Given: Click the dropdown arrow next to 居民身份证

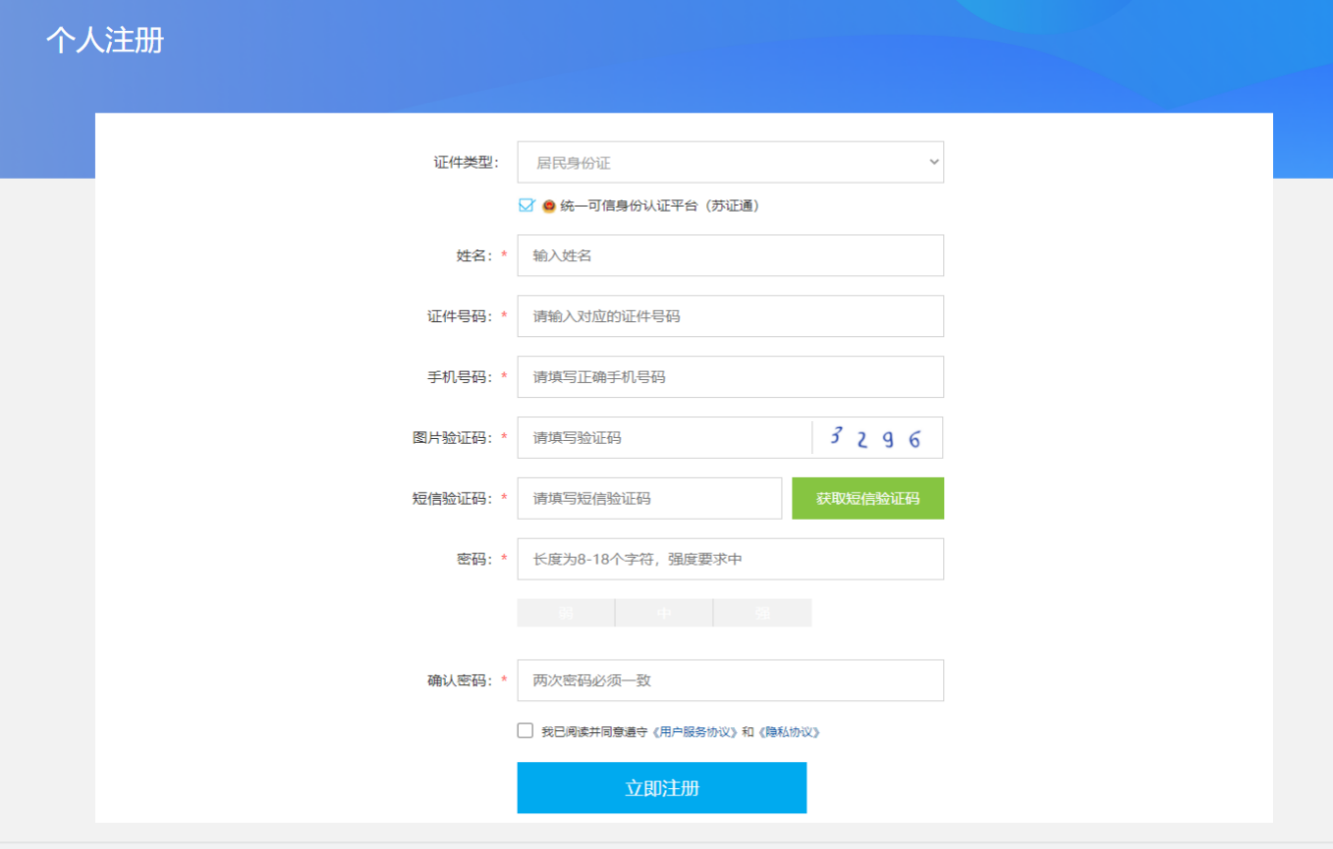Looking at the screenshot, I should tap(933, 161).
